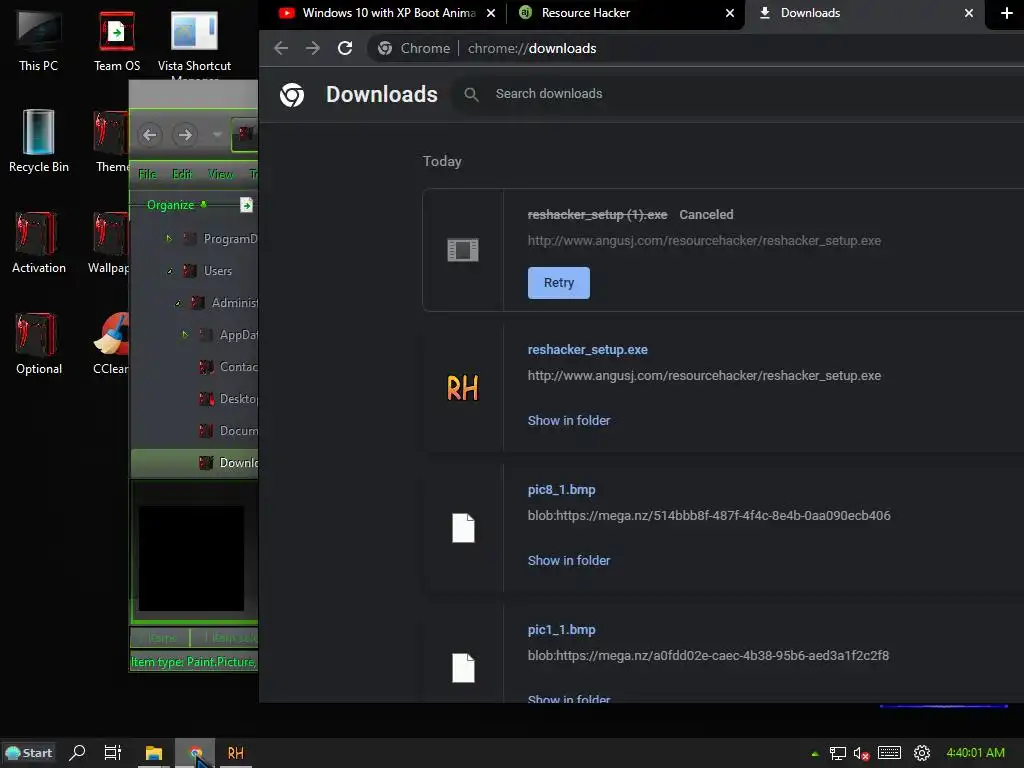Image resolution: width=1024 pixels, height=768 pixels.
Task: Open the reshacker_setup.exe download link
Action: click(x=587, y=349)
